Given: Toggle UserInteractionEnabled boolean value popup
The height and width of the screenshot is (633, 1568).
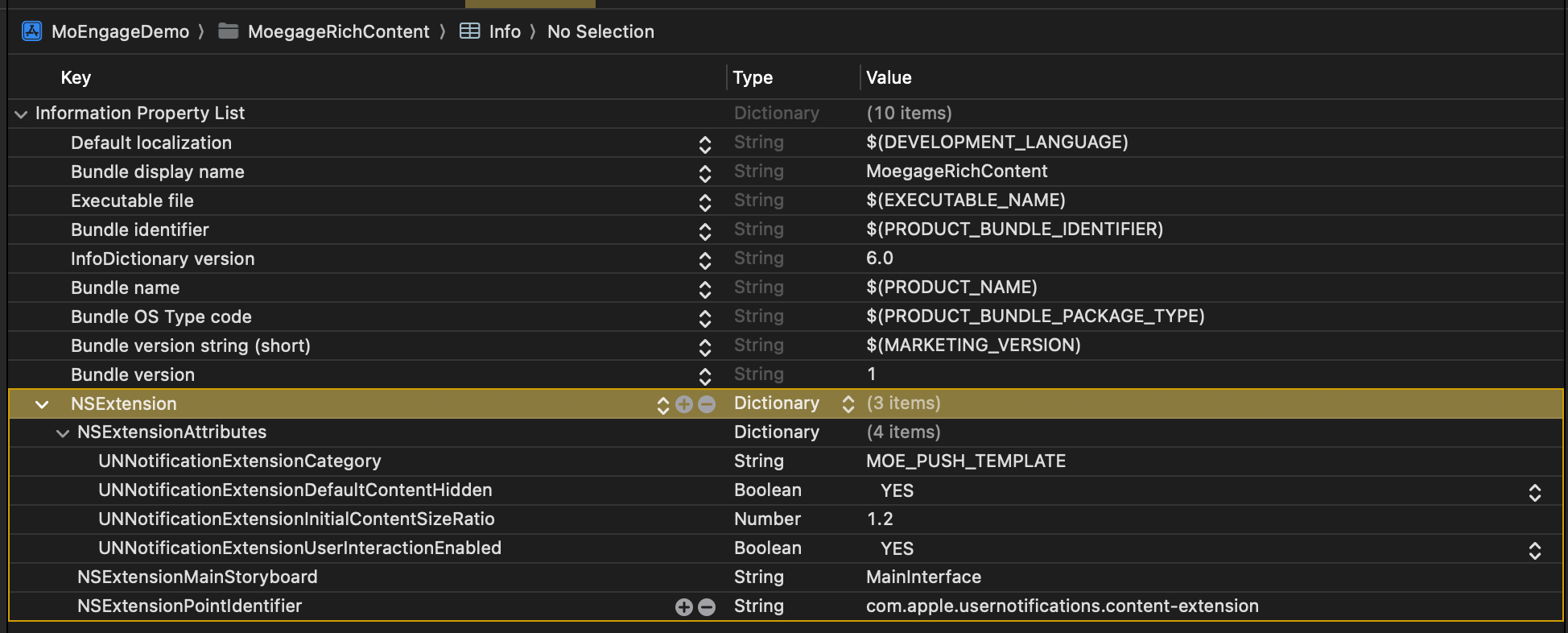Looking at the screenshot, I should [x=1534, y=550].
